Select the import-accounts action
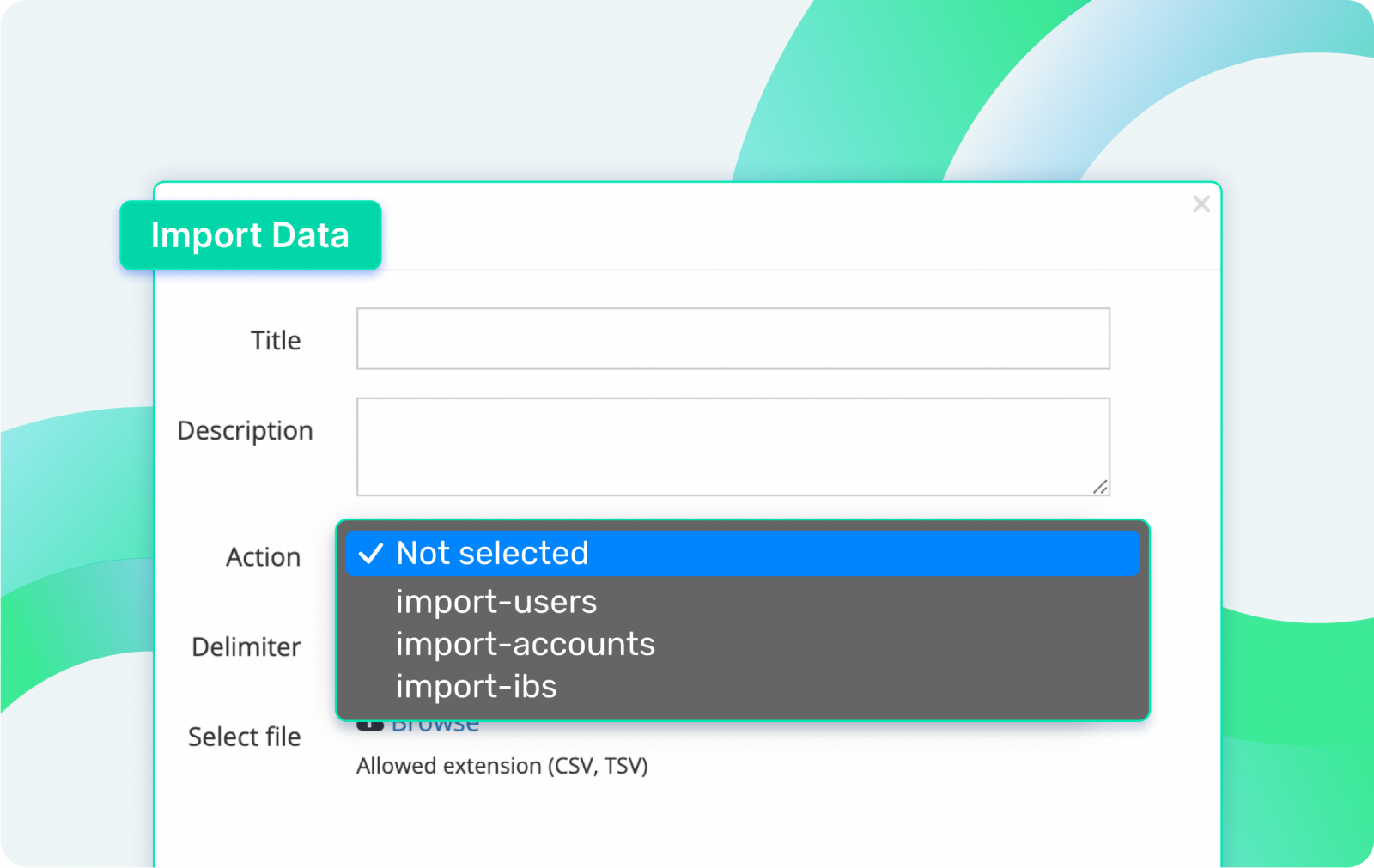 (525, 644)
